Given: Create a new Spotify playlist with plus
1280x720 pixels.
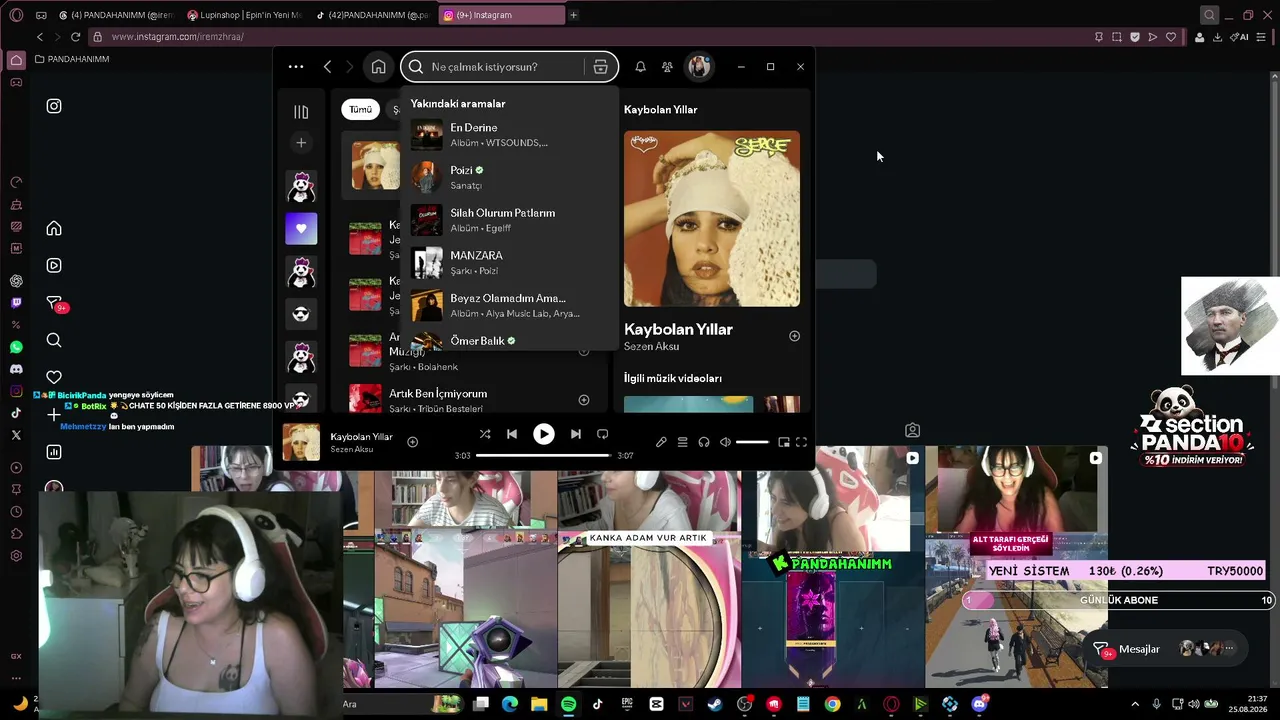Looking at the screenshot, I should click(301, 143).
